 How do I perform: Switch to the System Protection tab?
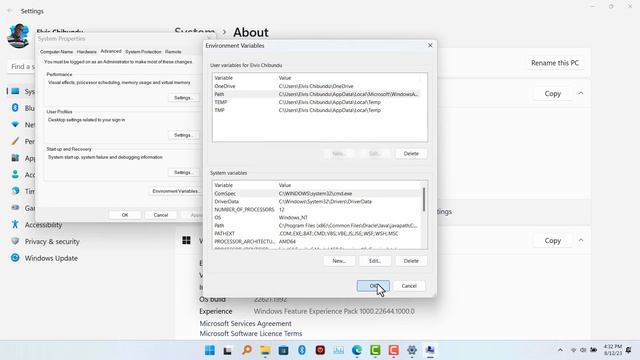pyautogui.click(x=143, y=52)
